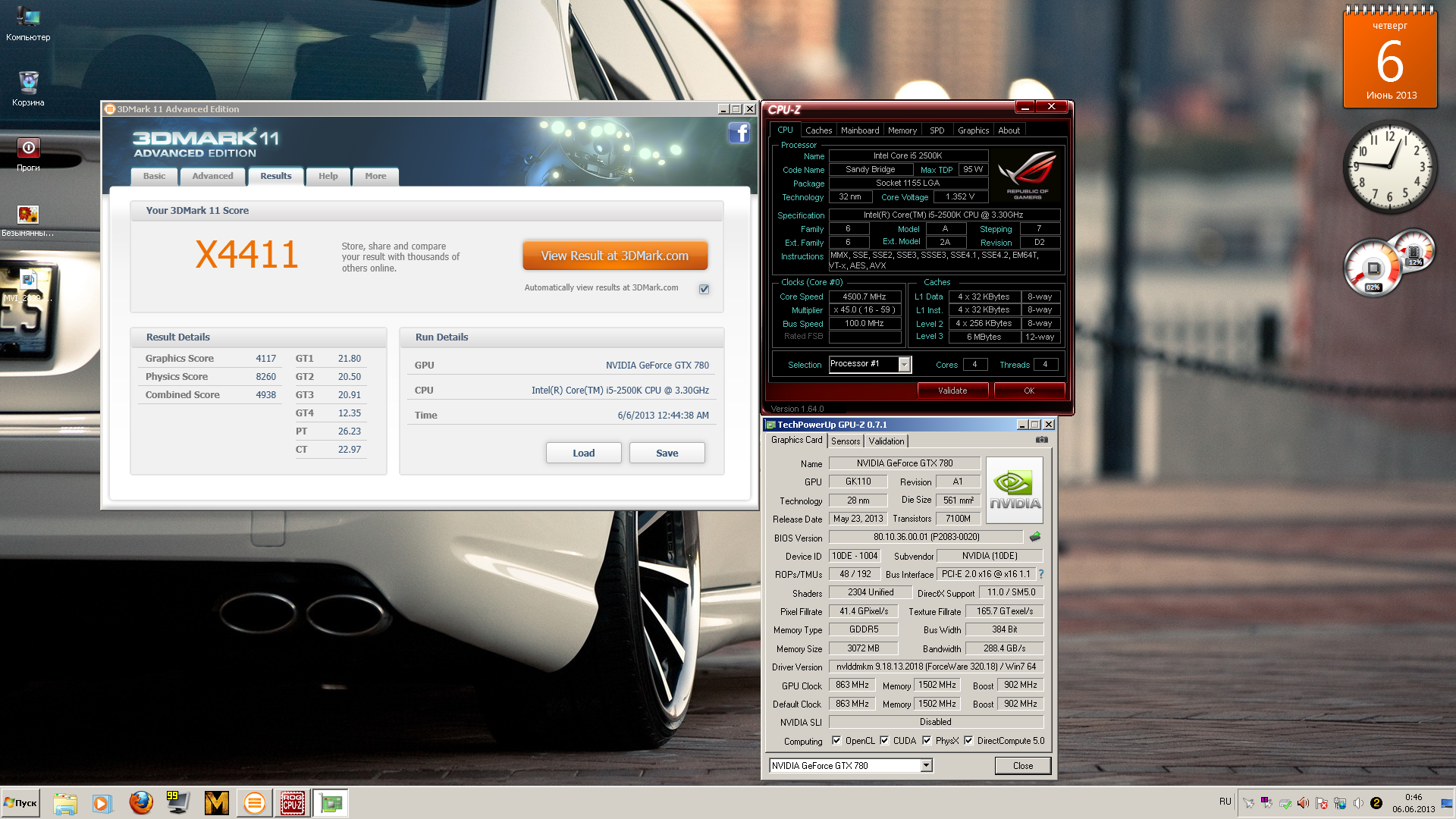Expand the Processor #1 selection dropdown
This screenshot has width=1456, height=819.
904,365
